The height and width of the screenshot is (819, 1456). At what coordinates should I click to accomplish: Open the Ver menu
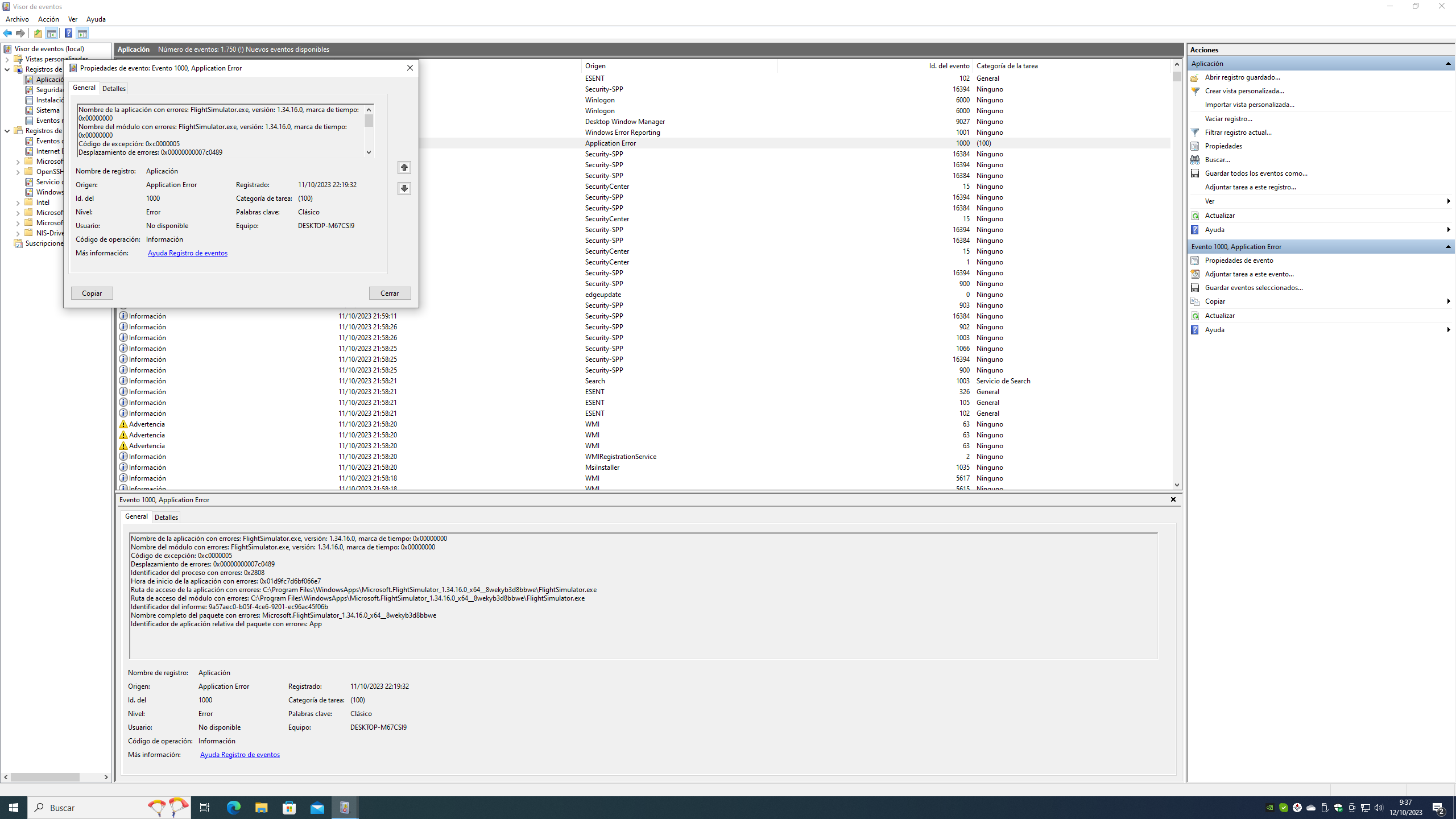72,19
